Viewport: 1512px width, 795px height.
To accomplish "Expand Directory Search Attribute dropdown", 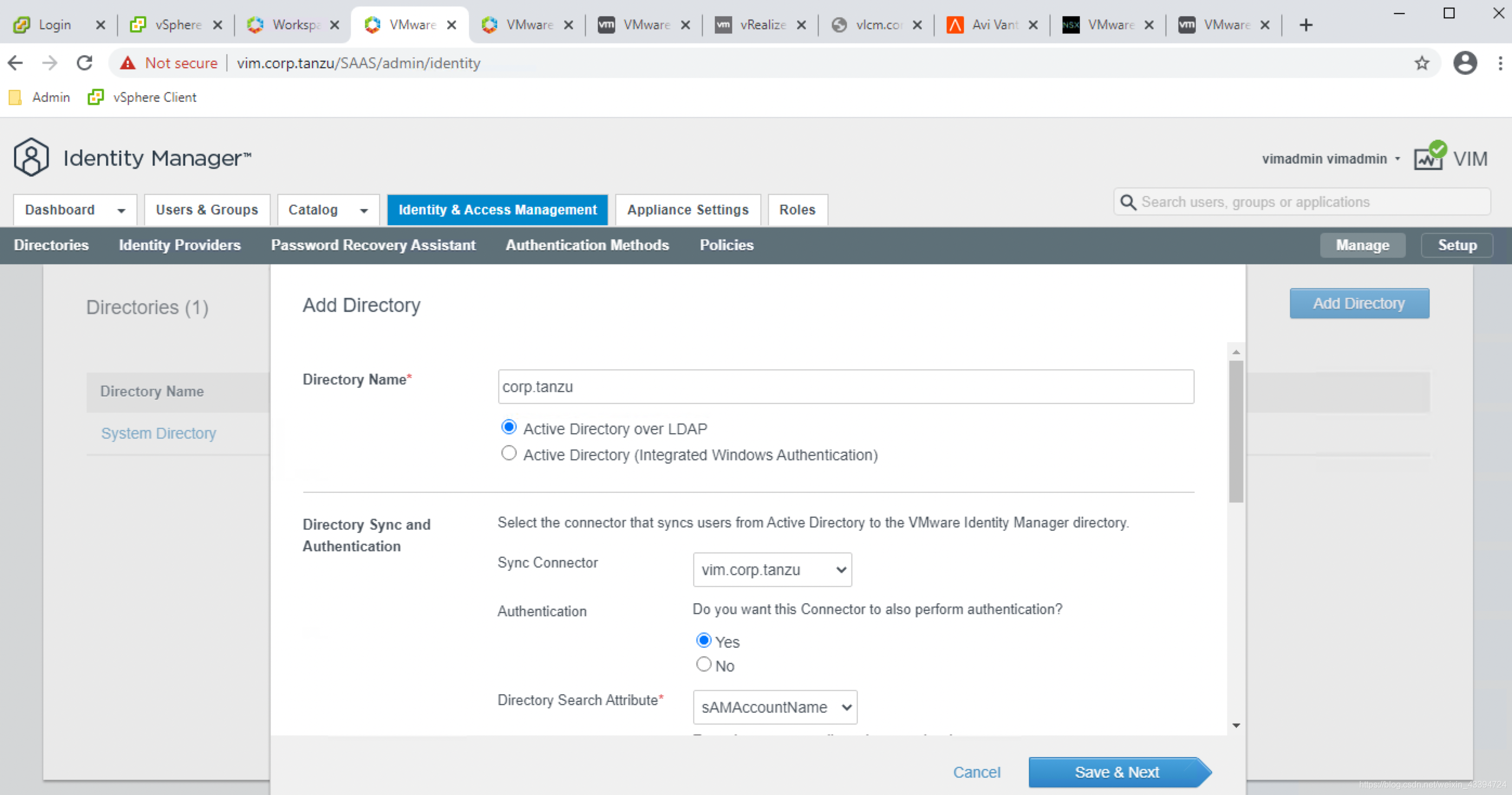I will tap(775, 707).
